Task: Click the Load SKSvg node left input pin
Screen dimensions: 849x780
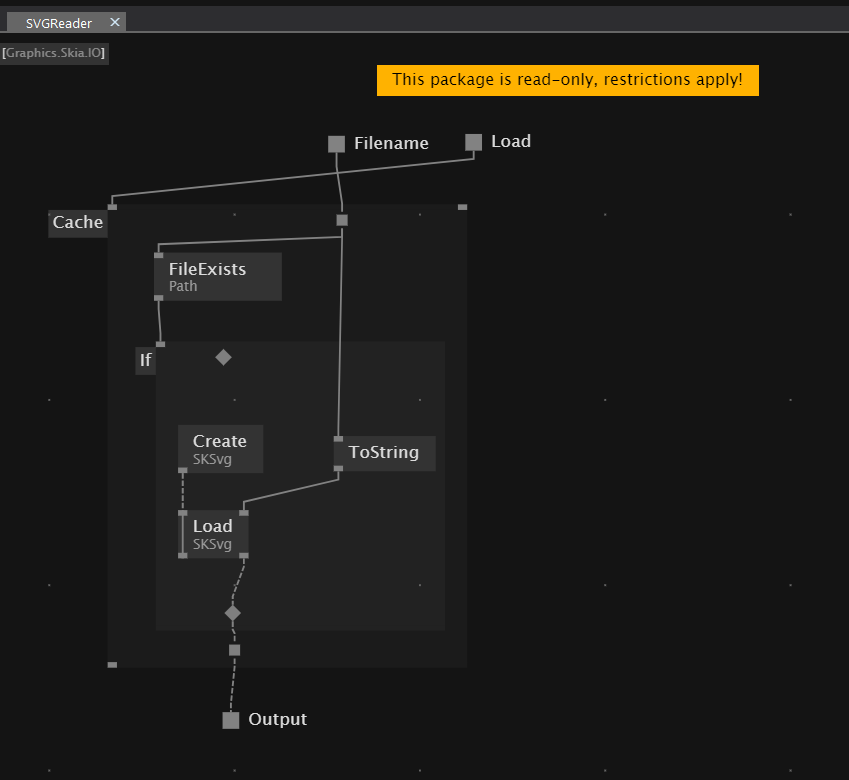Action: (x=183, y=513)
